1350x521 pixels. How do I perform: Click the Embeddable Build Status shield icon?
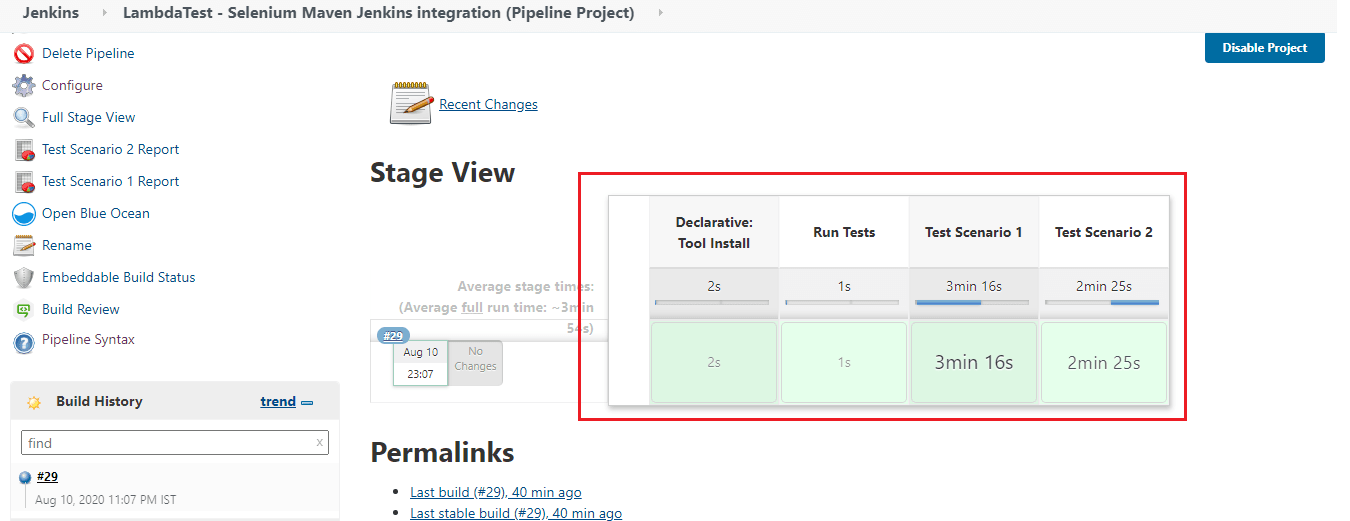coord(24,278)
